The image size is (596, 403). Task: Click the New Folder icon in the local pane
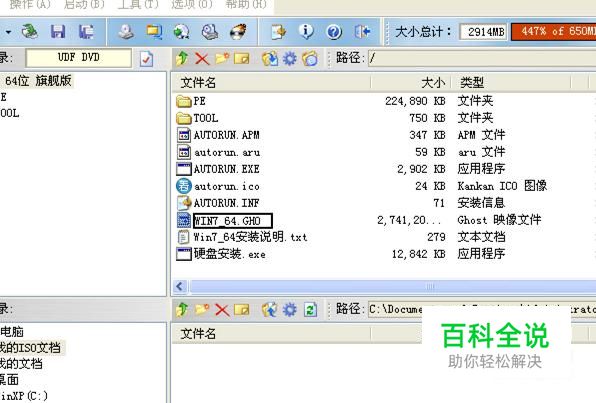tap(202, 309)
